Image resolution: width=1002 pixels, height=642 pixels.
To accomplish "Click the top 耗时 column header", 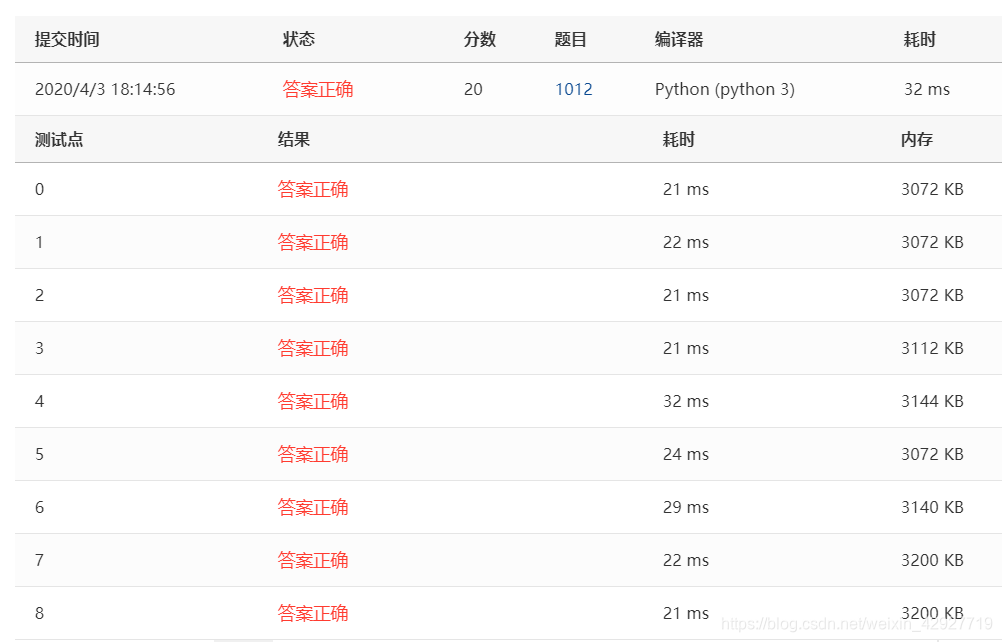I will 919,39.
